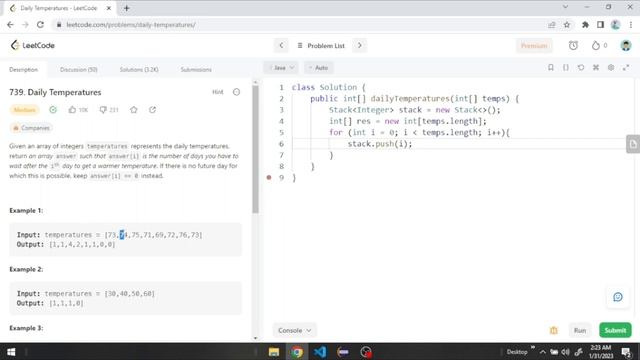Show the Hint for the problem
This screenshot has height=360, width=640.
(218, 92)
